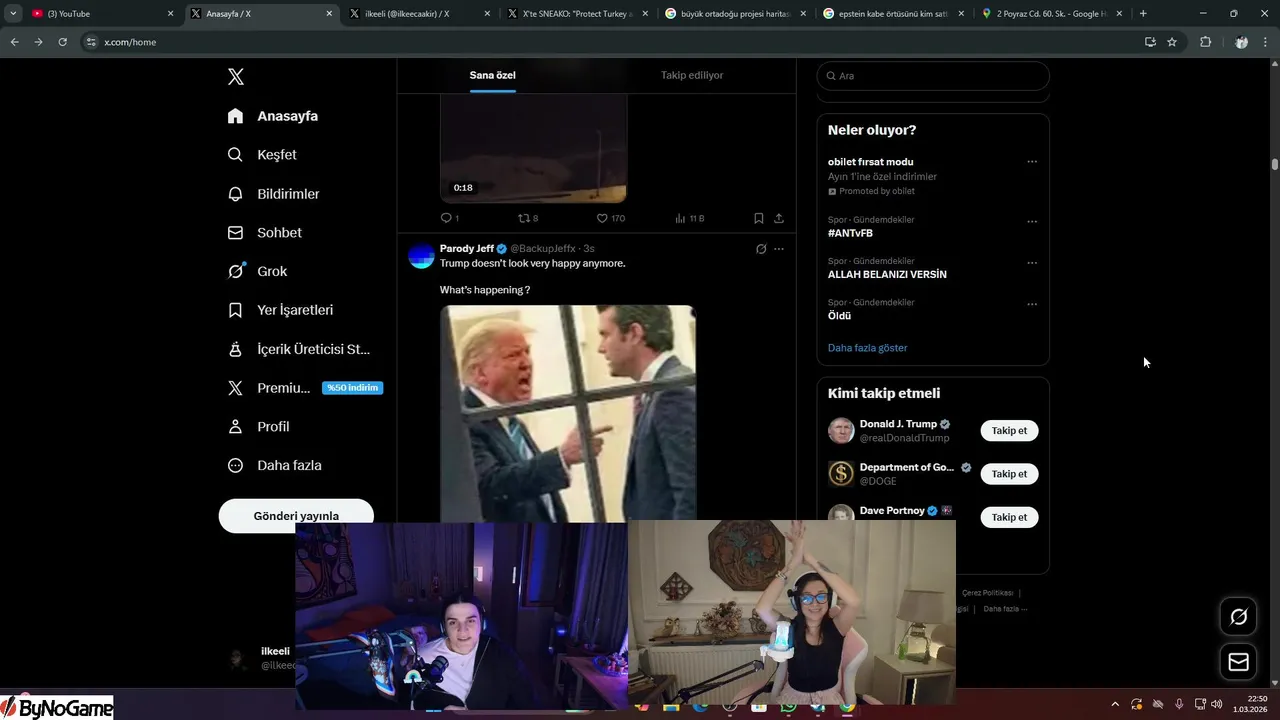Follow Department of Government Efficiency with Takip et

pyautogui.click(x=1009, y=474)
